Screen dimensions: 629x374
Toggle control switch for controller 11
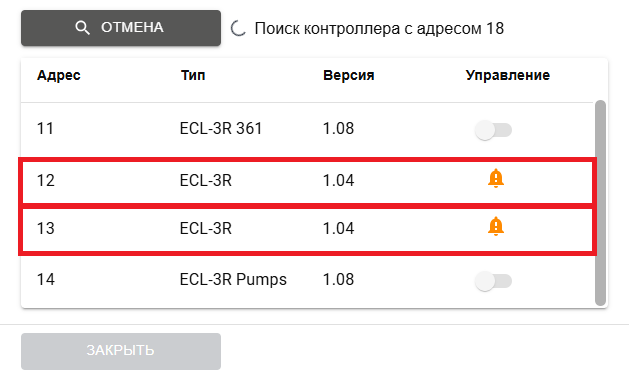pyautogui.click(x=493, y=130)
